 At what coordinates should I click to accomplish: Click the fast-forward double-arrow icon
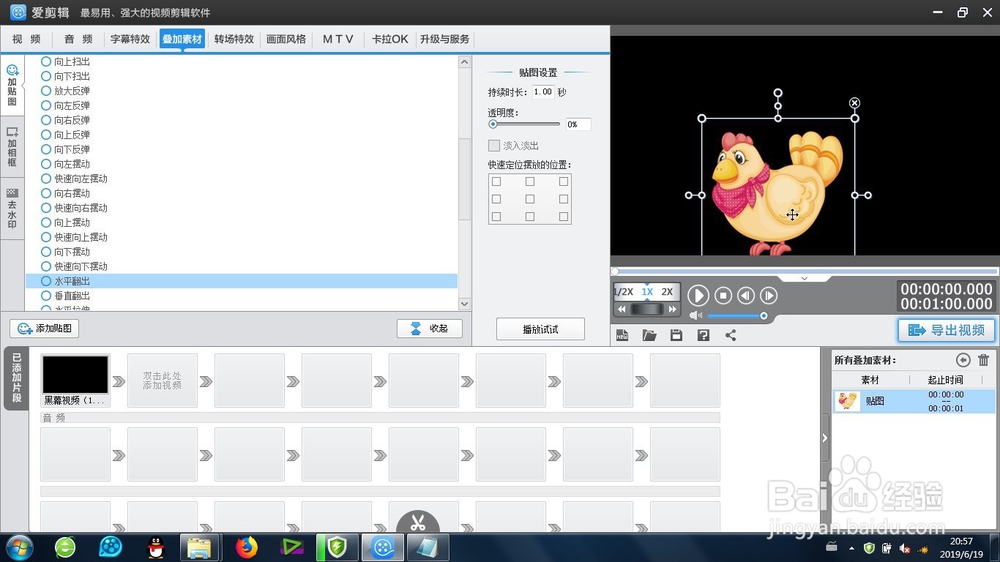coord(672,309)
